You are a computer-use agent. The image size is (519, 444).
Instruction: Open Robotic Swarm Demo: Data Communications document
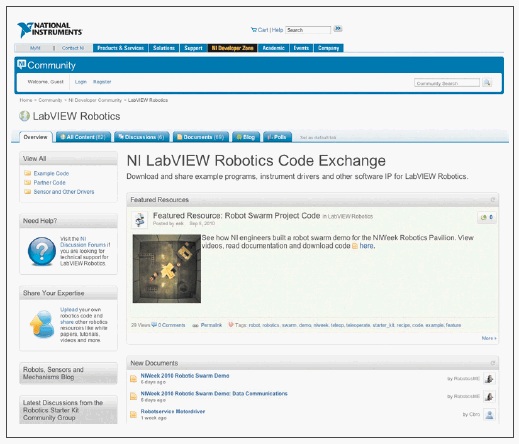tap(214, 393)
